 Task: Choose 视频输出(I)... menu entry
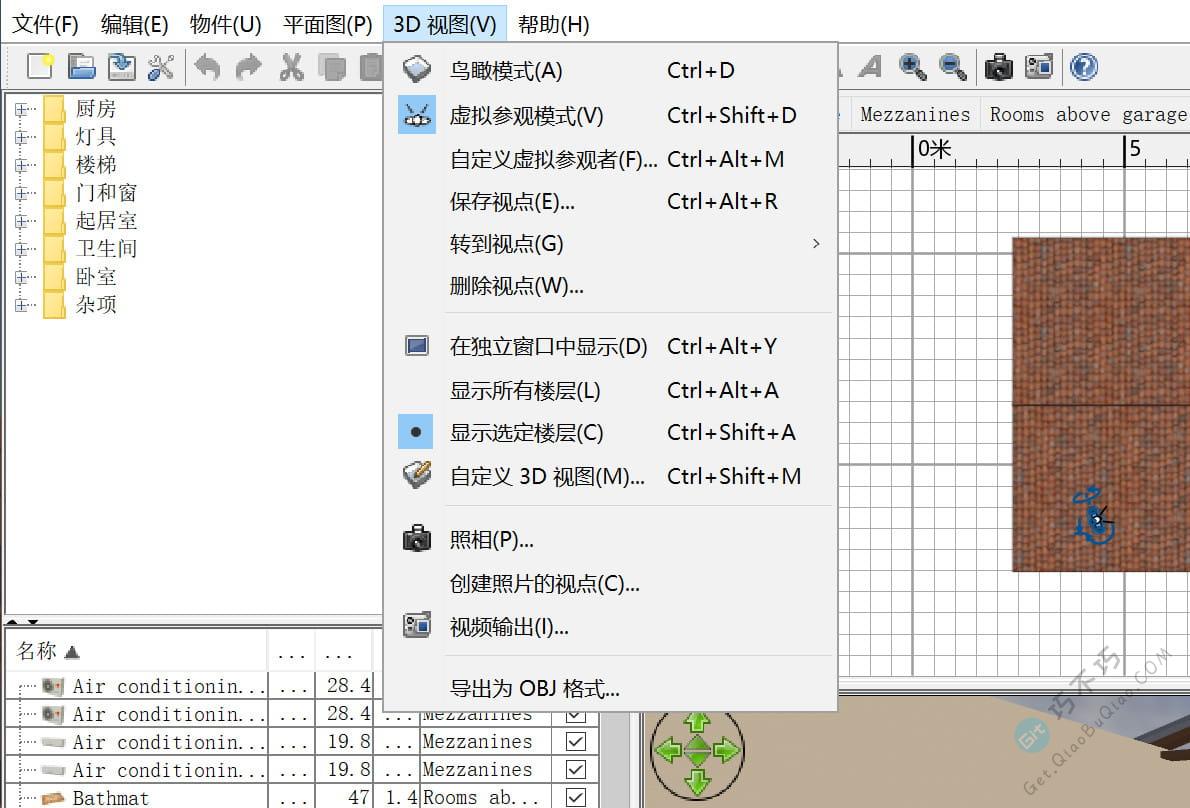click(610, 627)
